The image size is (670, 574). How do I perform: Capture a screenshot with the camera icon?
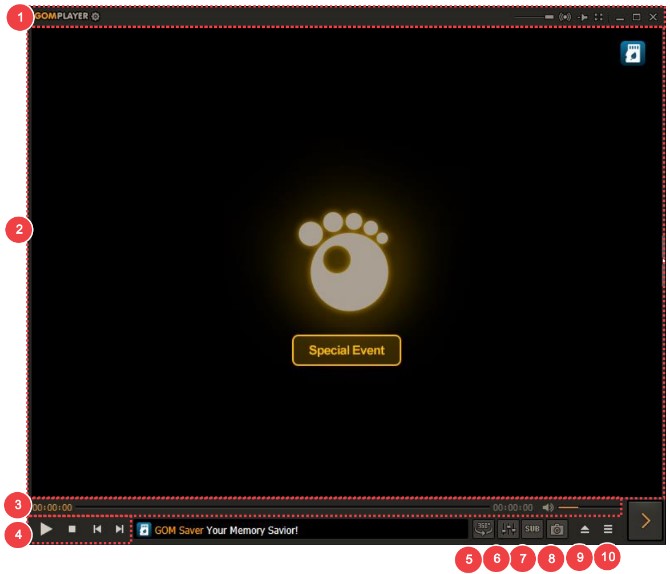coord(558,529)
